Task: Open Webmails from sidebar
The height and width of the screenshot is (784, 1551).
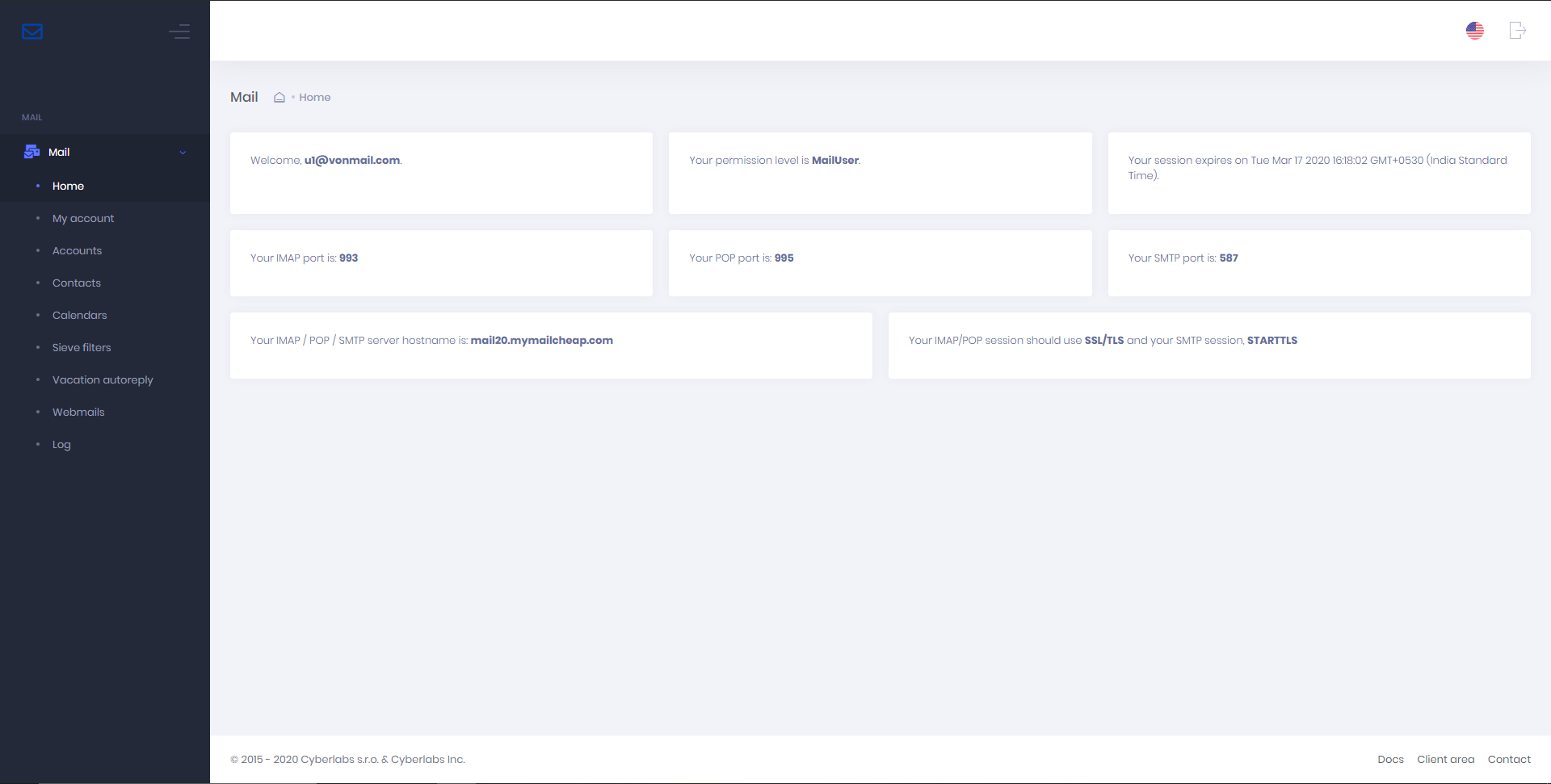Action: 78,412
